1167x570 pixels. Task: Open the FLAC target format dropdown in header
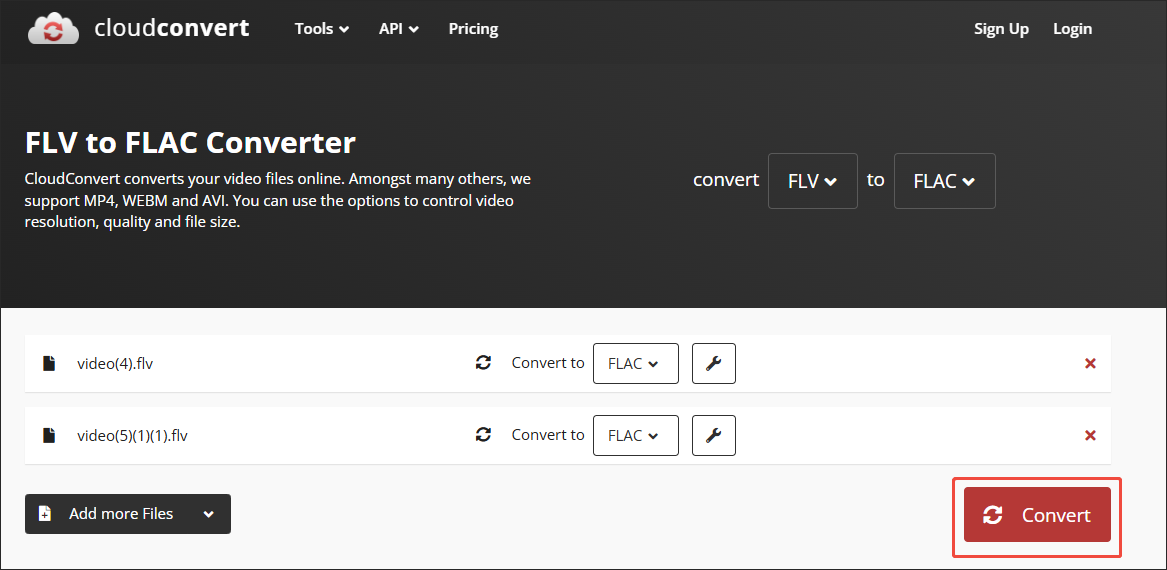[944, 181]
